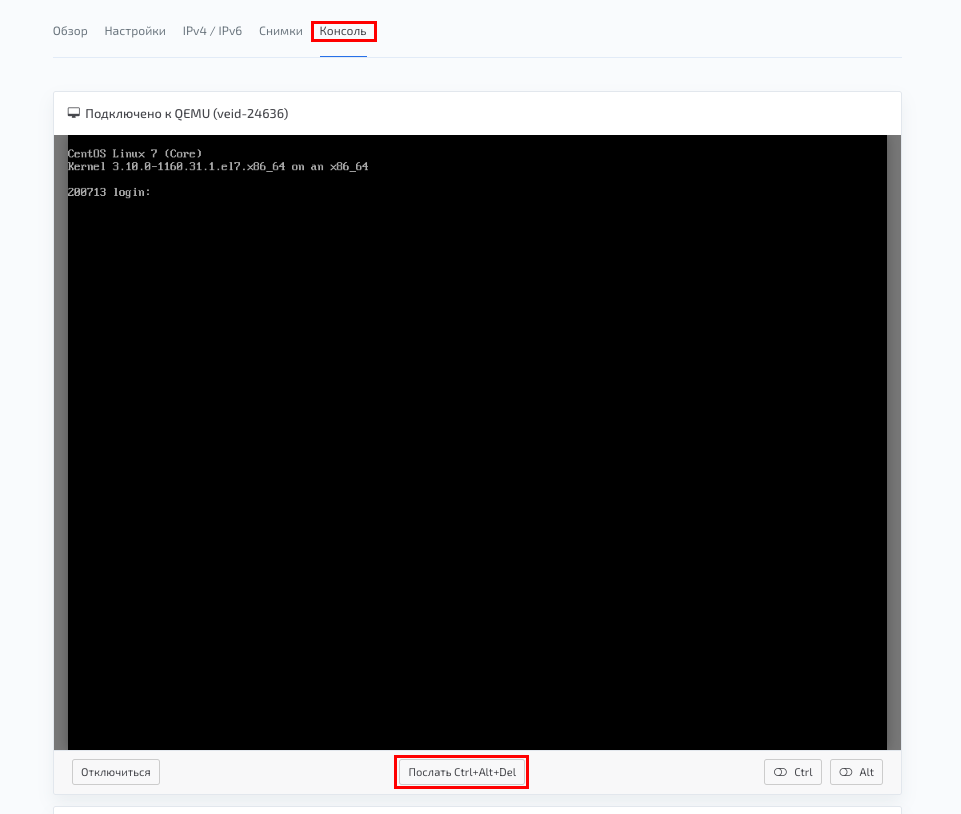Send Ctrl+Alt+Del to the console
Viewport: 961px width, 814px height.
pyautogui.click(x=462, y=772)
